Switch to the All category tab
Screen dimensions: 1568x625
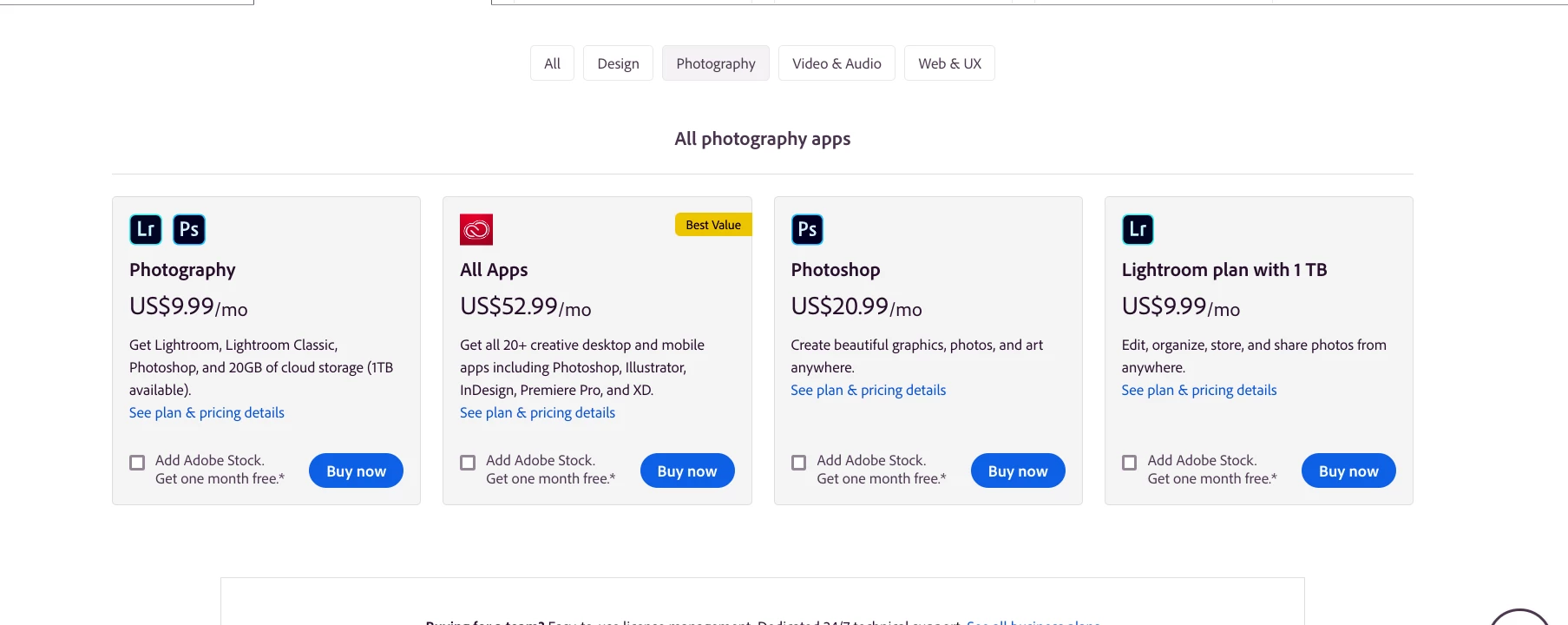click(x=552, y=63)
